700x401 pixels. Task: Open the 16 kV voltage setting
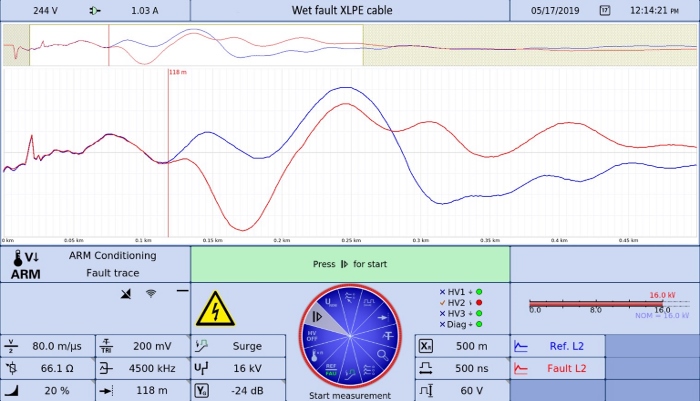click(238, 368)
